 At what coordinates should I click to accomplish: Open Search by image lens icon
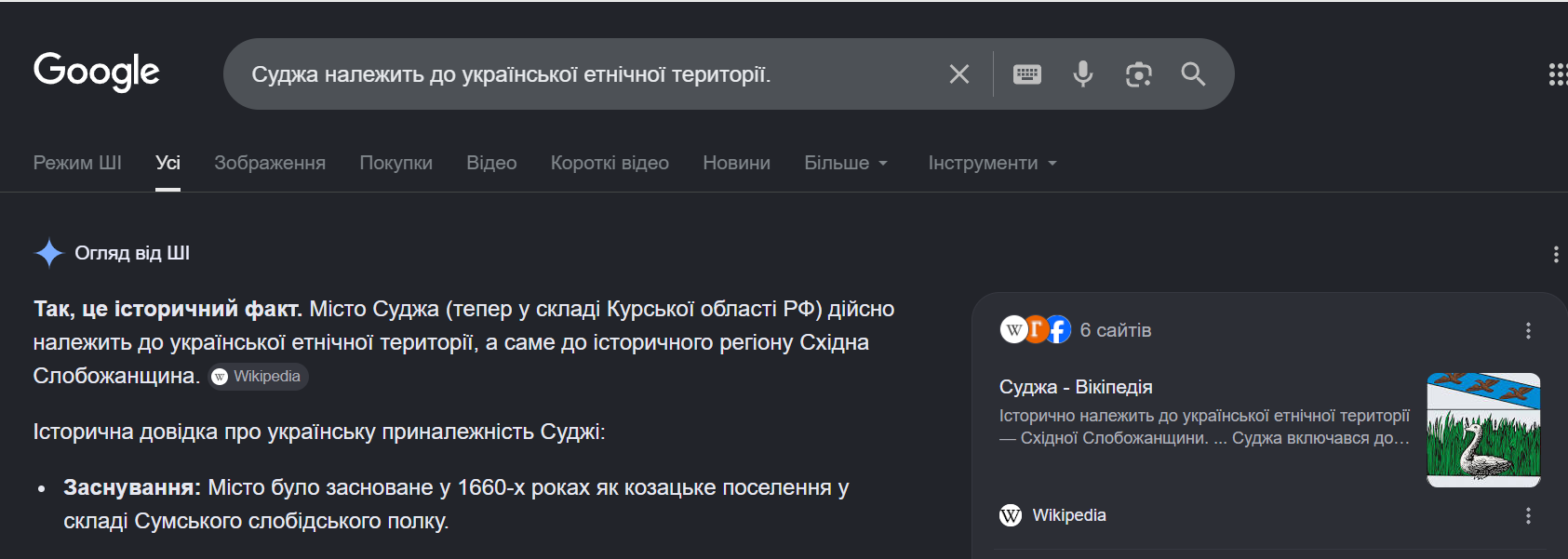coord(1138,74)
